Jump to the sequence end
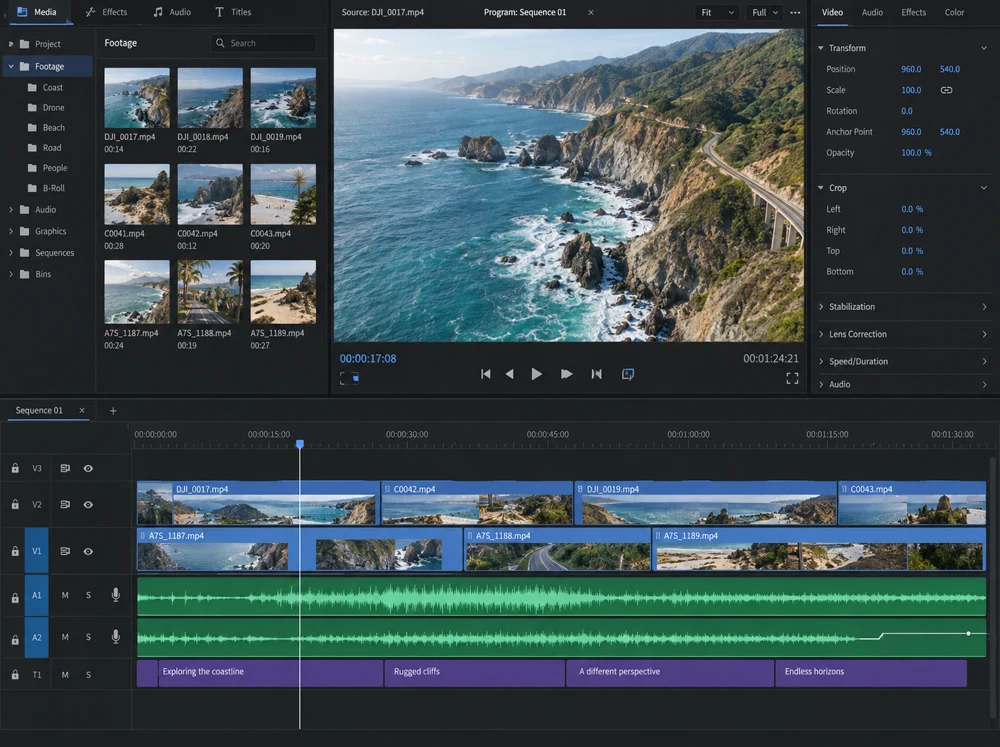The height and width of the screenshot is (747, 1000). point(596,374)
